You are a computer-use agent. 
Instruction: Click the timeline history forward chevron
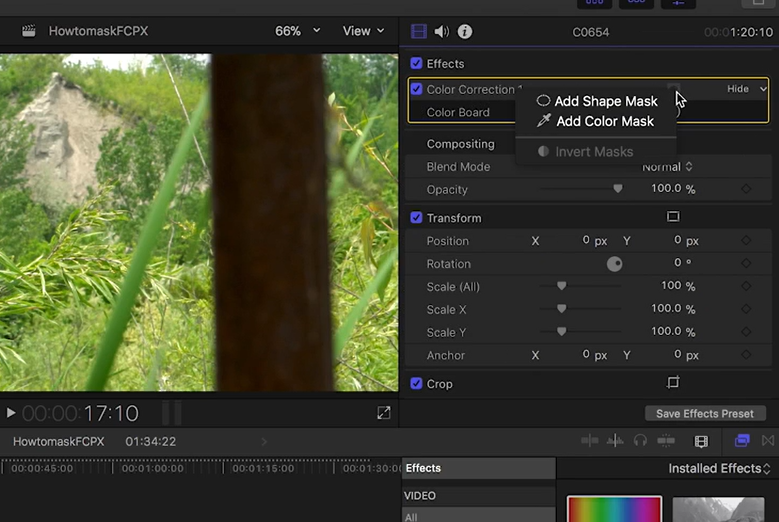click(x=264, y=442)
